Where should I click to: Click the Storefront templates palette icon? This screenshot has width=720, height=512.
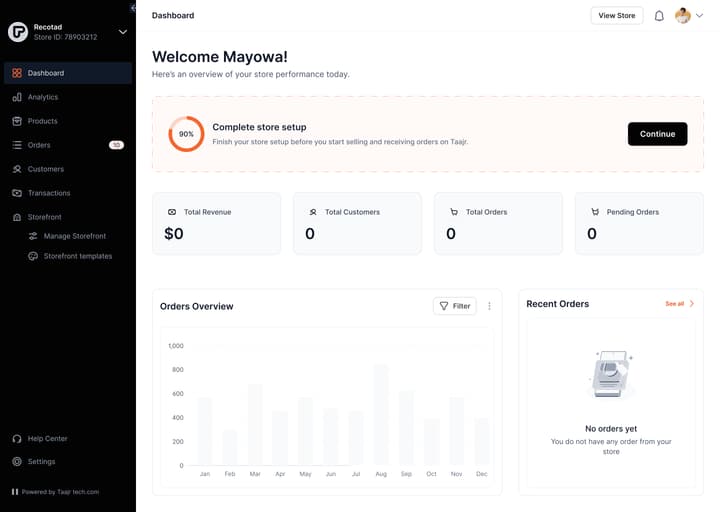pyautogui.click(x=33, y=256)
